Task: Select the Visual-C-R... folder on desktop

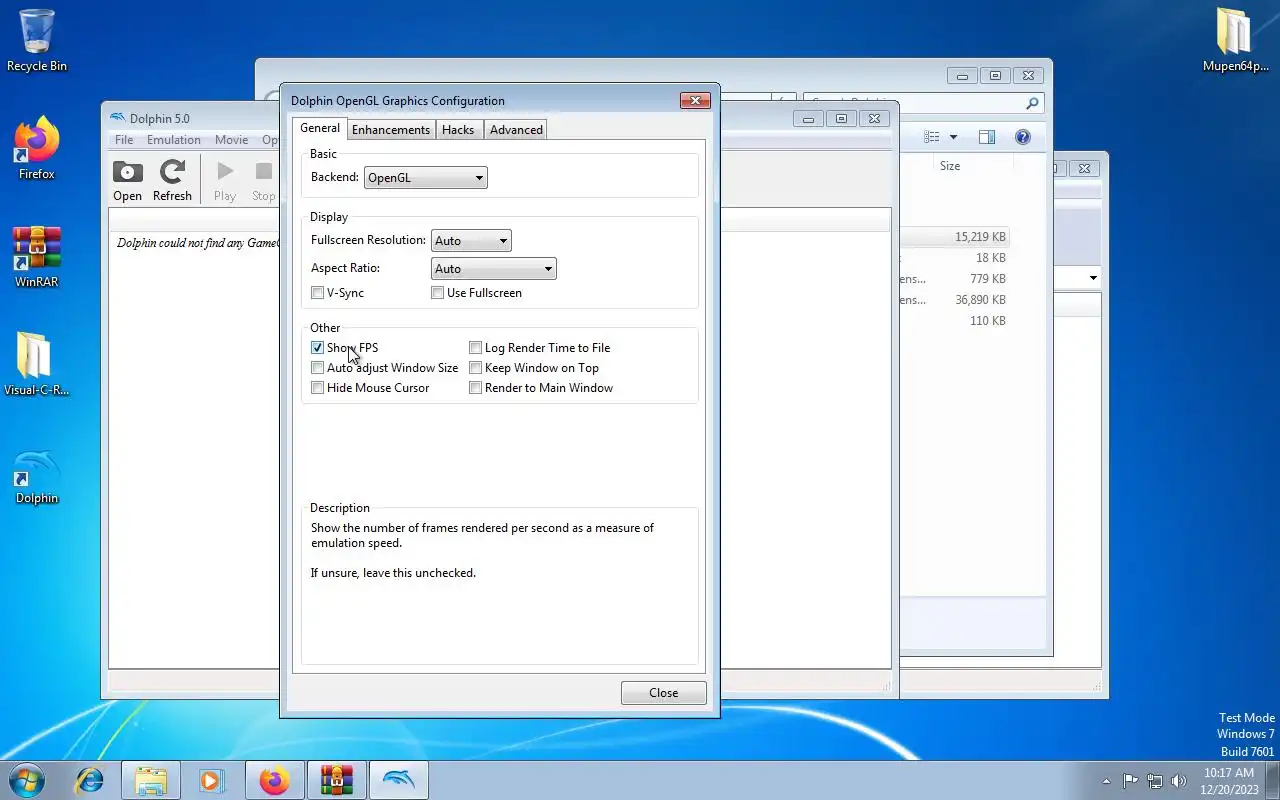Action: pyautogui.click(x=37, y=364)
